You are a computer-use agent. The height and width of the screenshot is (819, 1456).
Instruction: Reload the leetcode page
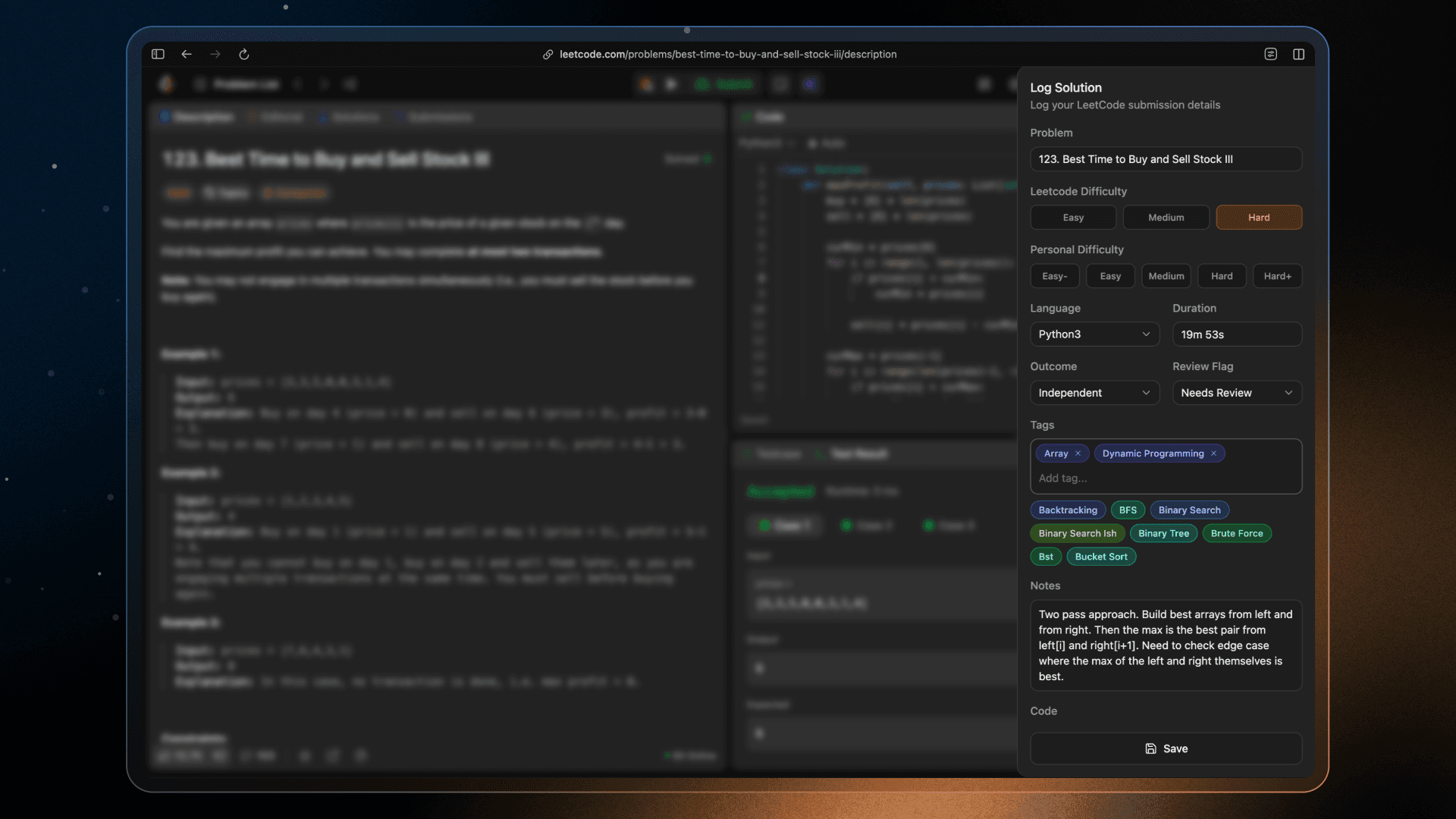coord(244,54)
